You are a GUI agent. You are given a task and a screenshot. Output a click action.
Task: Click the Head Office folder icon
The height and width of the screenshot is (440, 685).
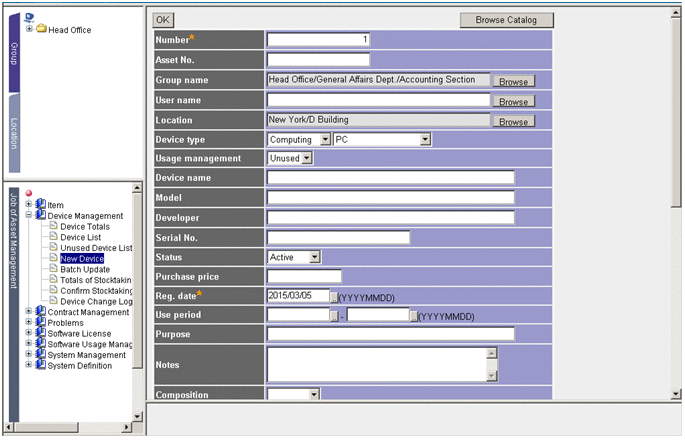(x=41, y=29)
